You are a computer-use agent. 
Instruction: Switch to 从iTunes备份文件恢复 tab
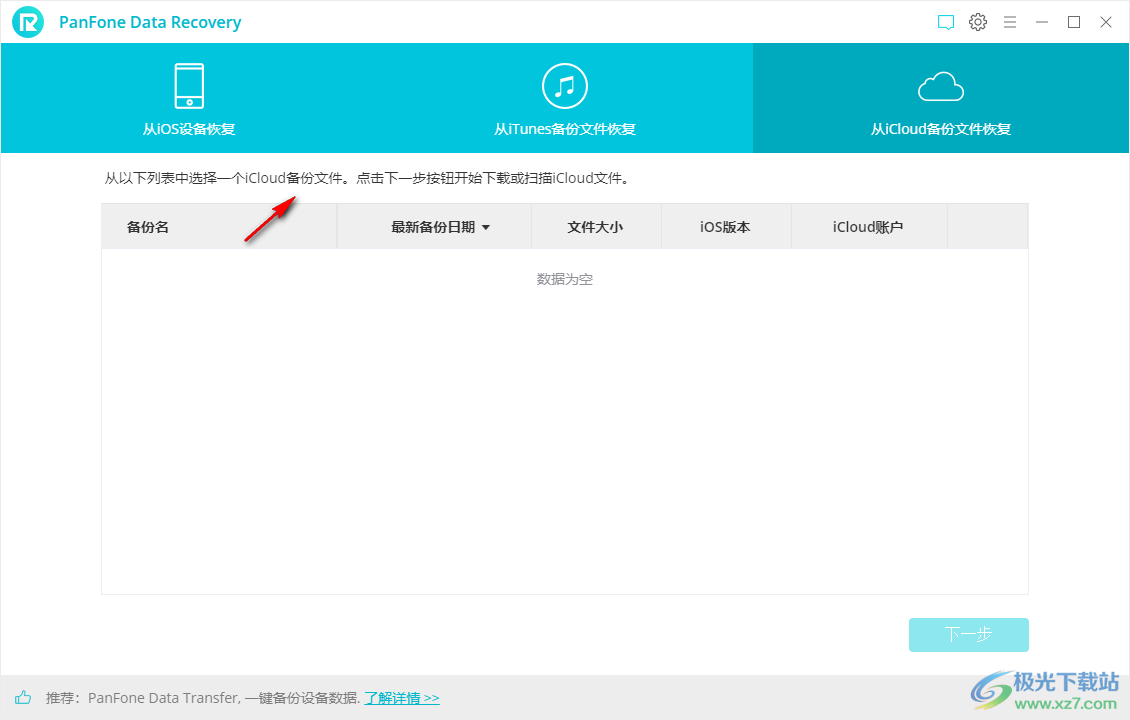click(x=565, y=98)
